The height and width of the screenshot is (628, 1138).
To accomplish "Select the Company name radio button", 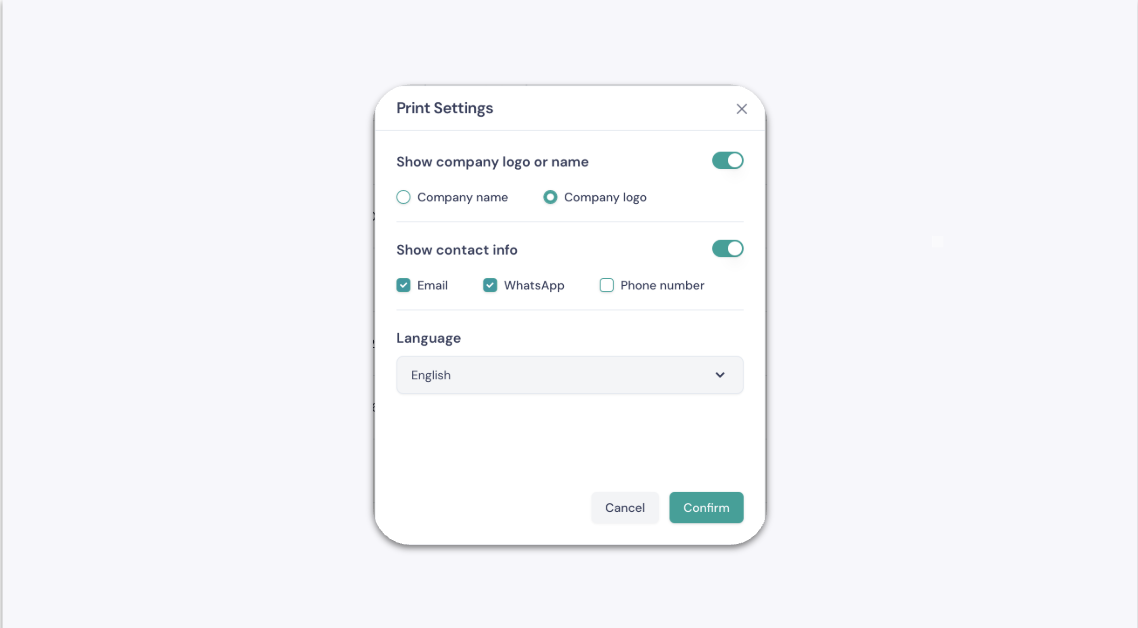I will 404,197.
